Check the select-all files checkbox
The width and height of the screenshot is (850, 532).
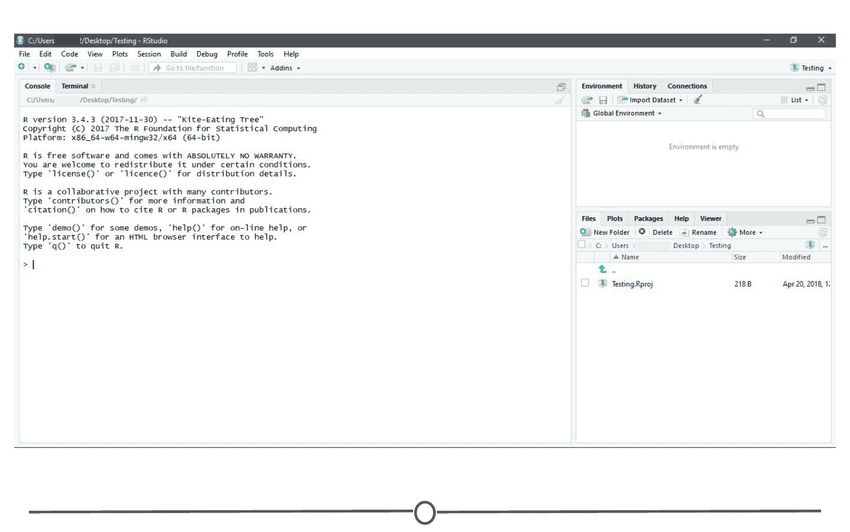point(582,245)
